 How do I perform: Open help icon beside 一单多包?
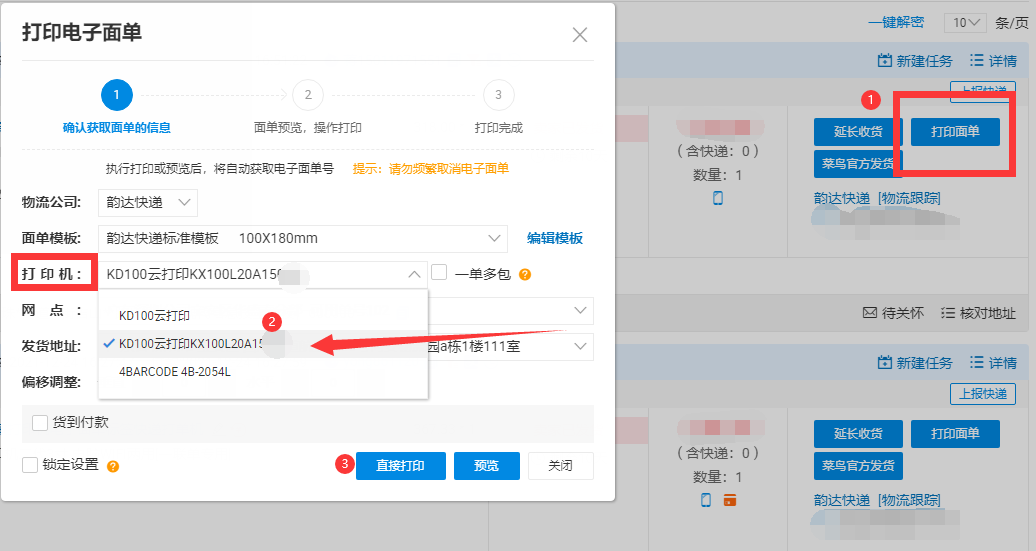[525, 275]
